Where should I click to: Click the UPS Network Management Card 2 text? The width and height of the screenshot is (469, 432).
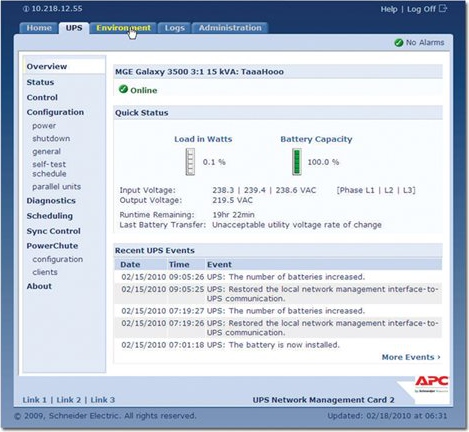pos(323,400)
